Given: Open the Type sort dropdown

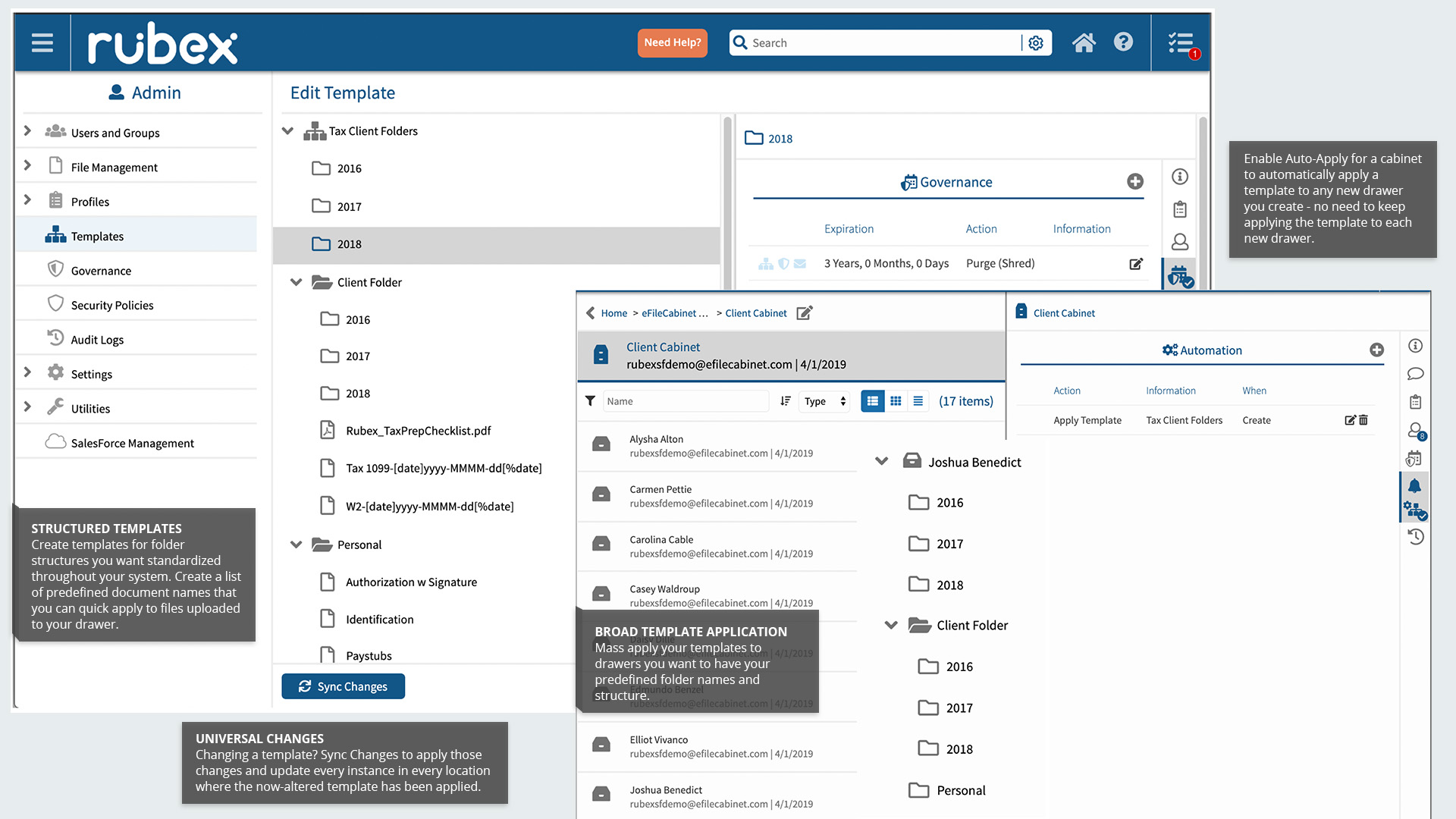Looking at the screenshot, I should tap(824, 401).
